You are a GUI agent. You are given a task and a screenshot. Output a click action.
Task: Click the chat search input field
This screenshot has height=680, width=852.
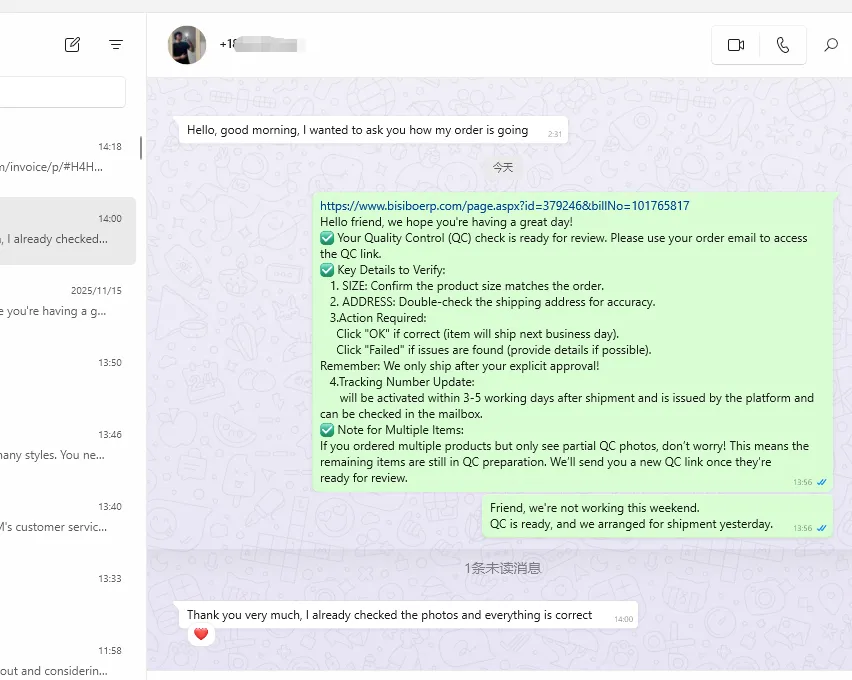[x=62, y=92]
